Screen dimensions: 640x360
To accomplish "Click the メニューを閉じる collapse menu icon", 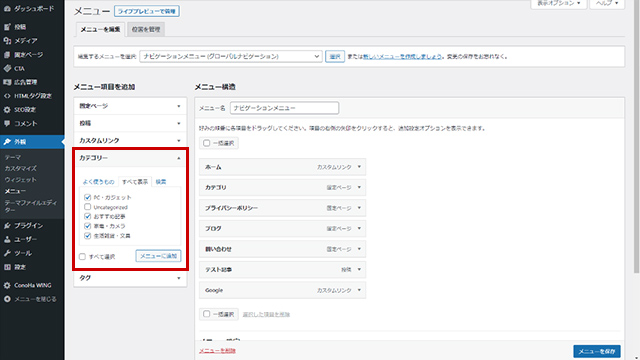I will (x=7, y=299).
